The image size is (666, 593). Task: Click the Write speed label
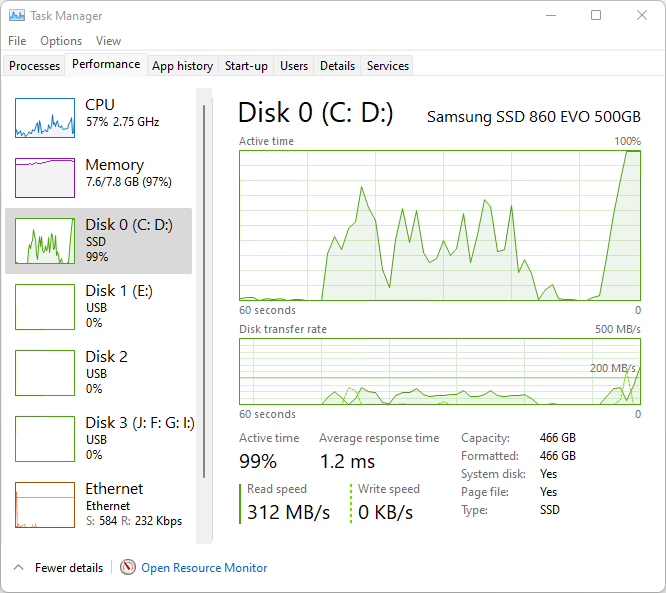(x=389, y=489)
